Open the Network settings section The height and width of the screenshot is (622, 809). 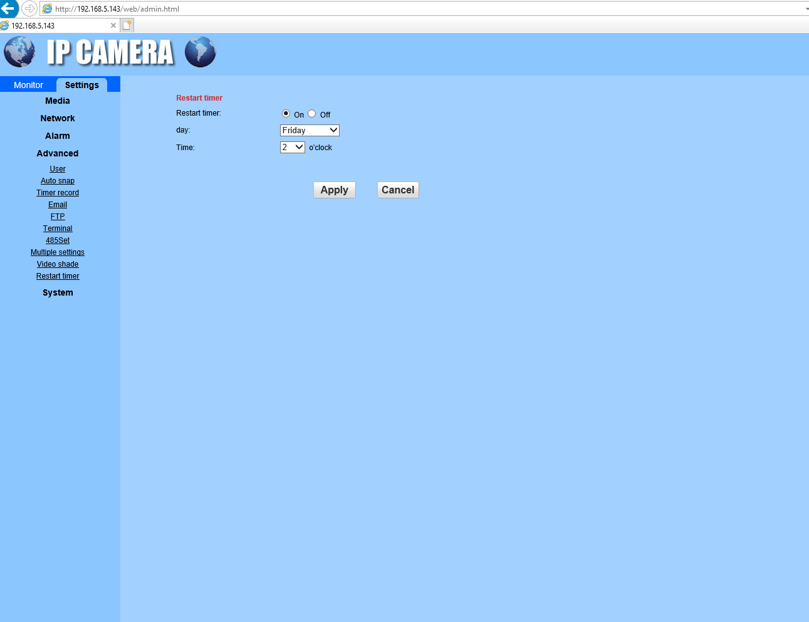pos(57,118)
